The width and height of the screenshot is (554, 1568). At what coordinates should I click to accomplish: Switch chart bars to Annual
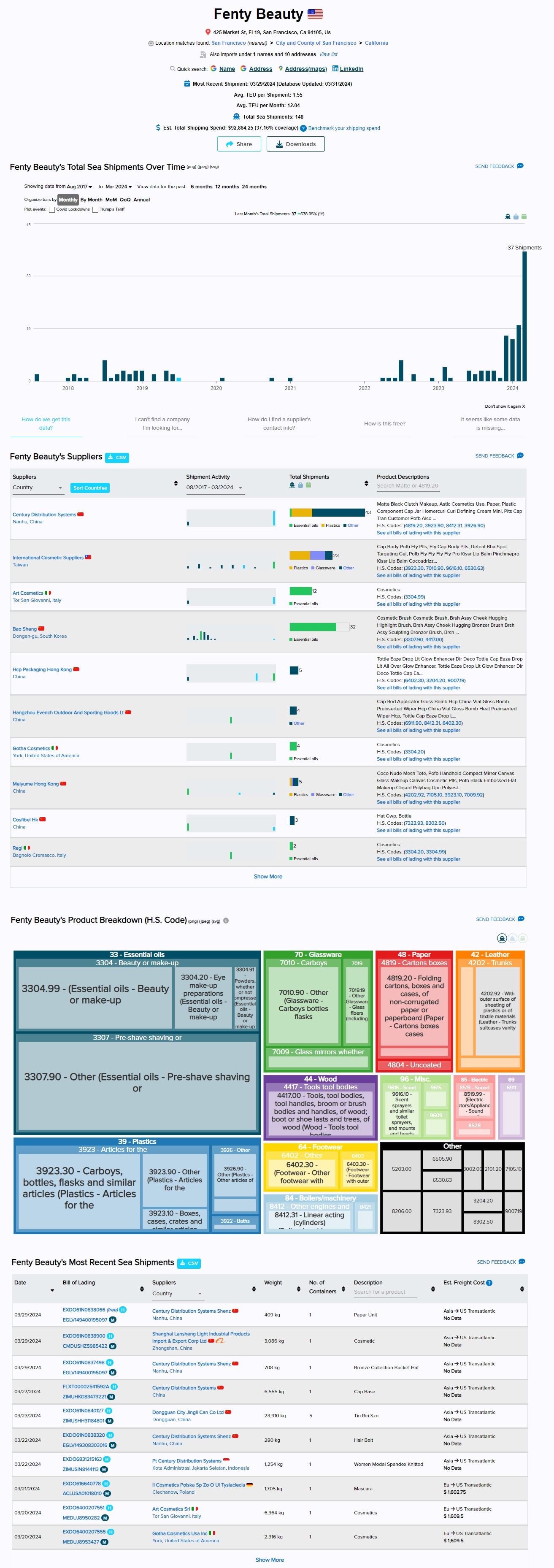click(x=142, y=200)
